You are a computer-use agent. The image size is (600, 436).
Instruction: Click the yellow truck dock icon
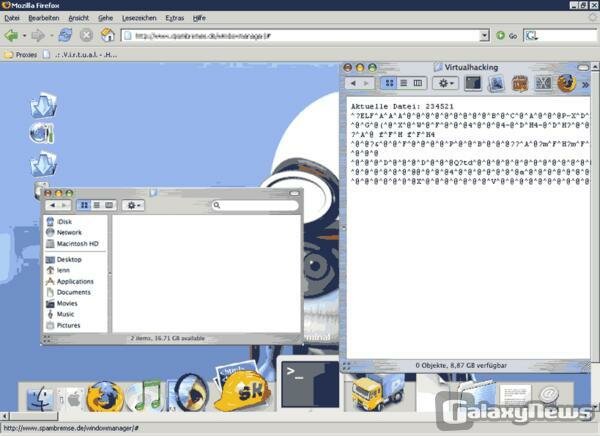click(377, 393)
